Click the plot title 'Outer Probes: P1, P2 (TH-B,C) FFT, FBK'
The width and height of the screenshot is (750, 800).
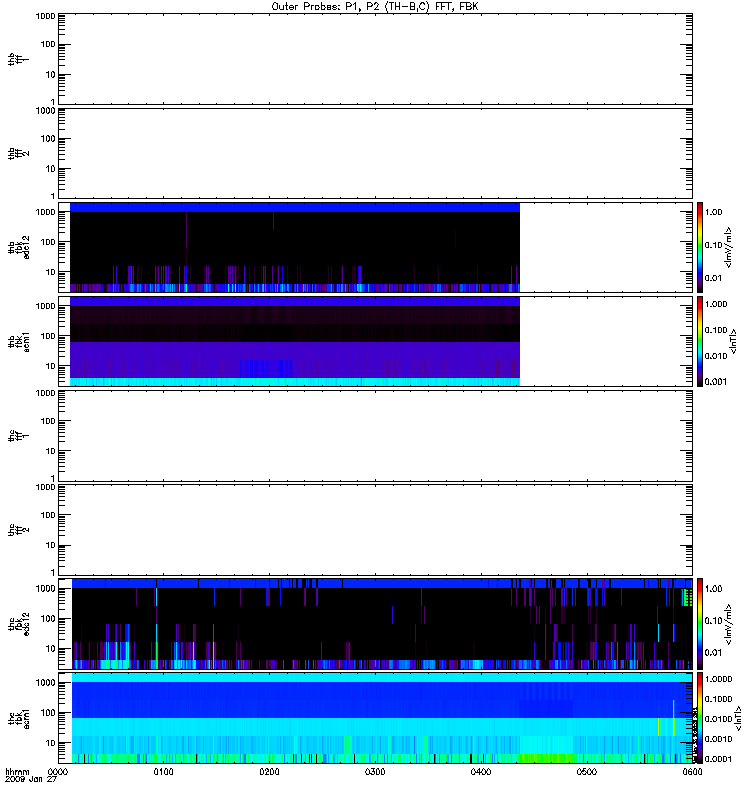click(374, 7)
